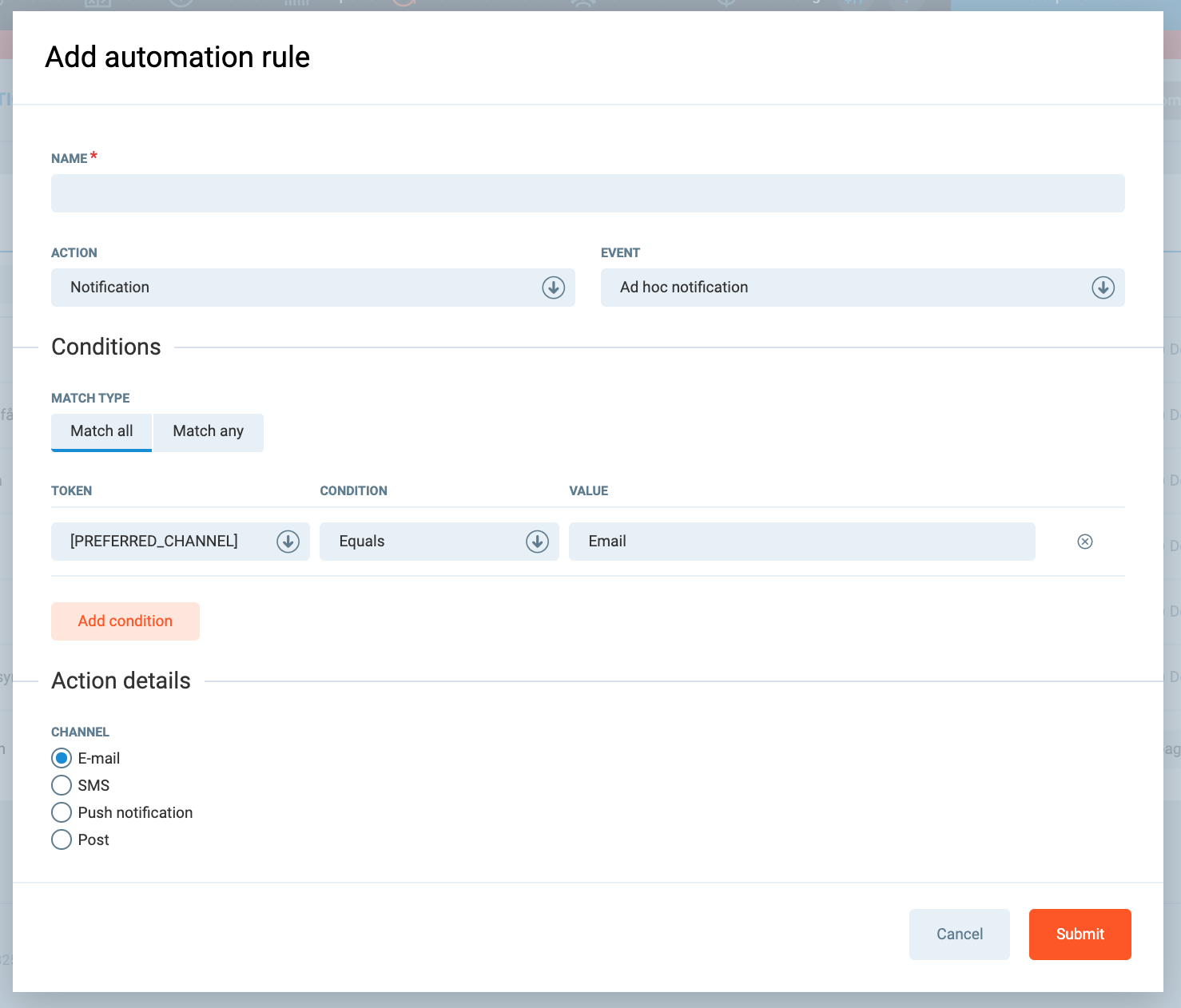Viewport: 1181px width, 1008px height.
Task: Click the down-arrow icon in the Event field
Action: [x=1103, y=288]
